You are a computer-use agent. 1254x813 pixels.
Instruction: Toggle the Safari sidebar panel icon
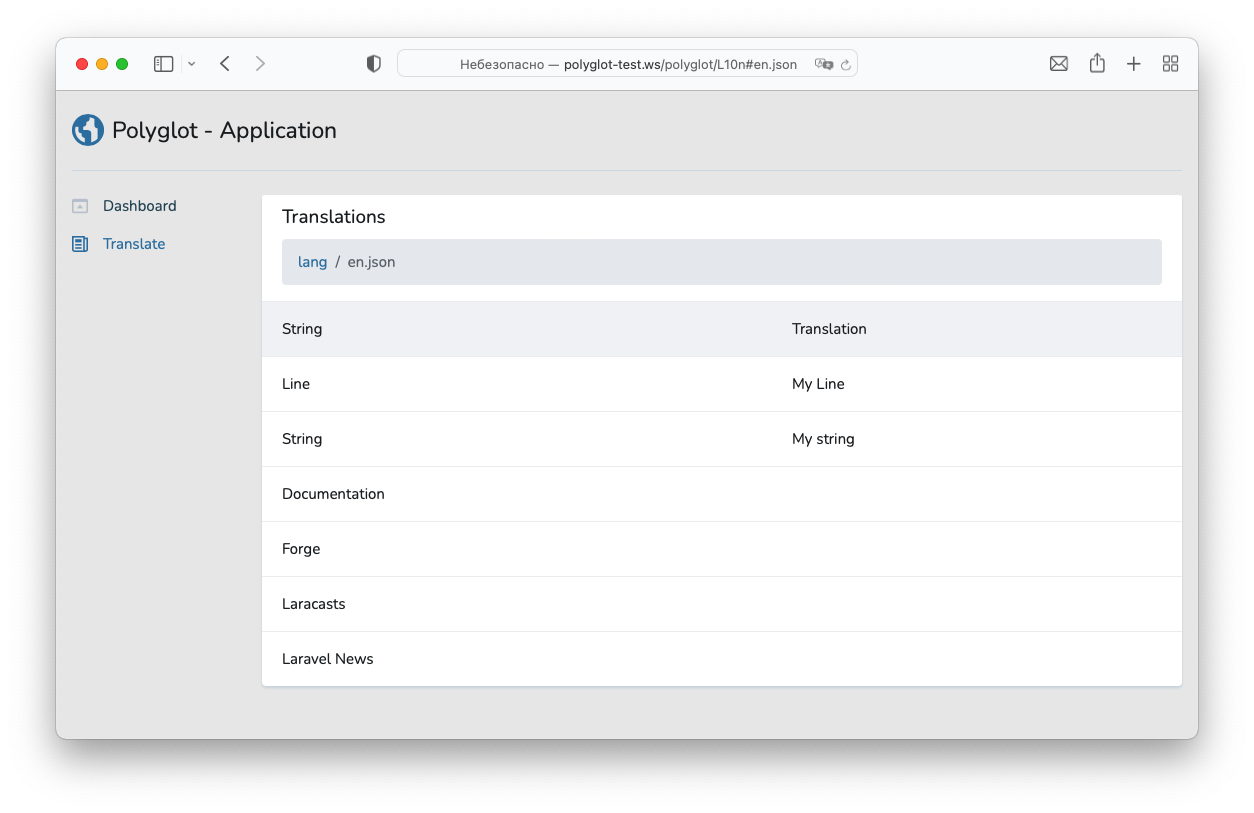point(163,64)
